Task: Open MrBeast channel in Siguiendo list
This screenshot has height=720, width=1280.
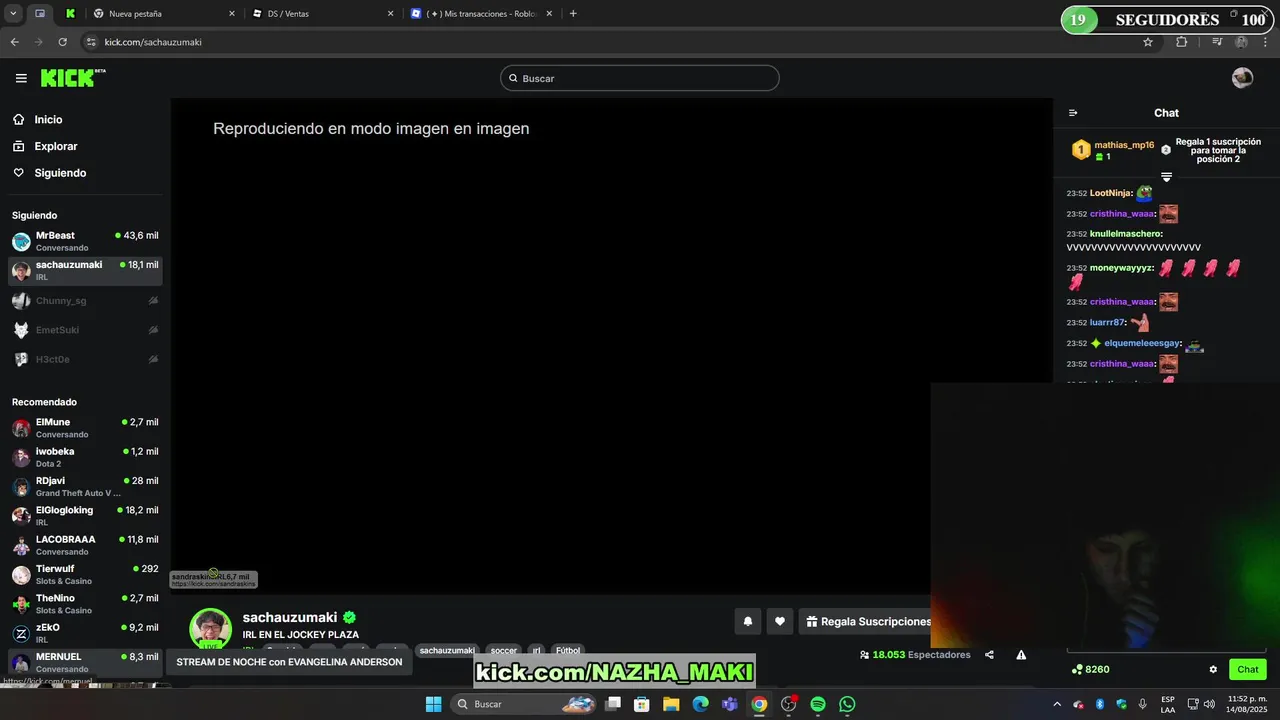Action: tap(85, 241)
